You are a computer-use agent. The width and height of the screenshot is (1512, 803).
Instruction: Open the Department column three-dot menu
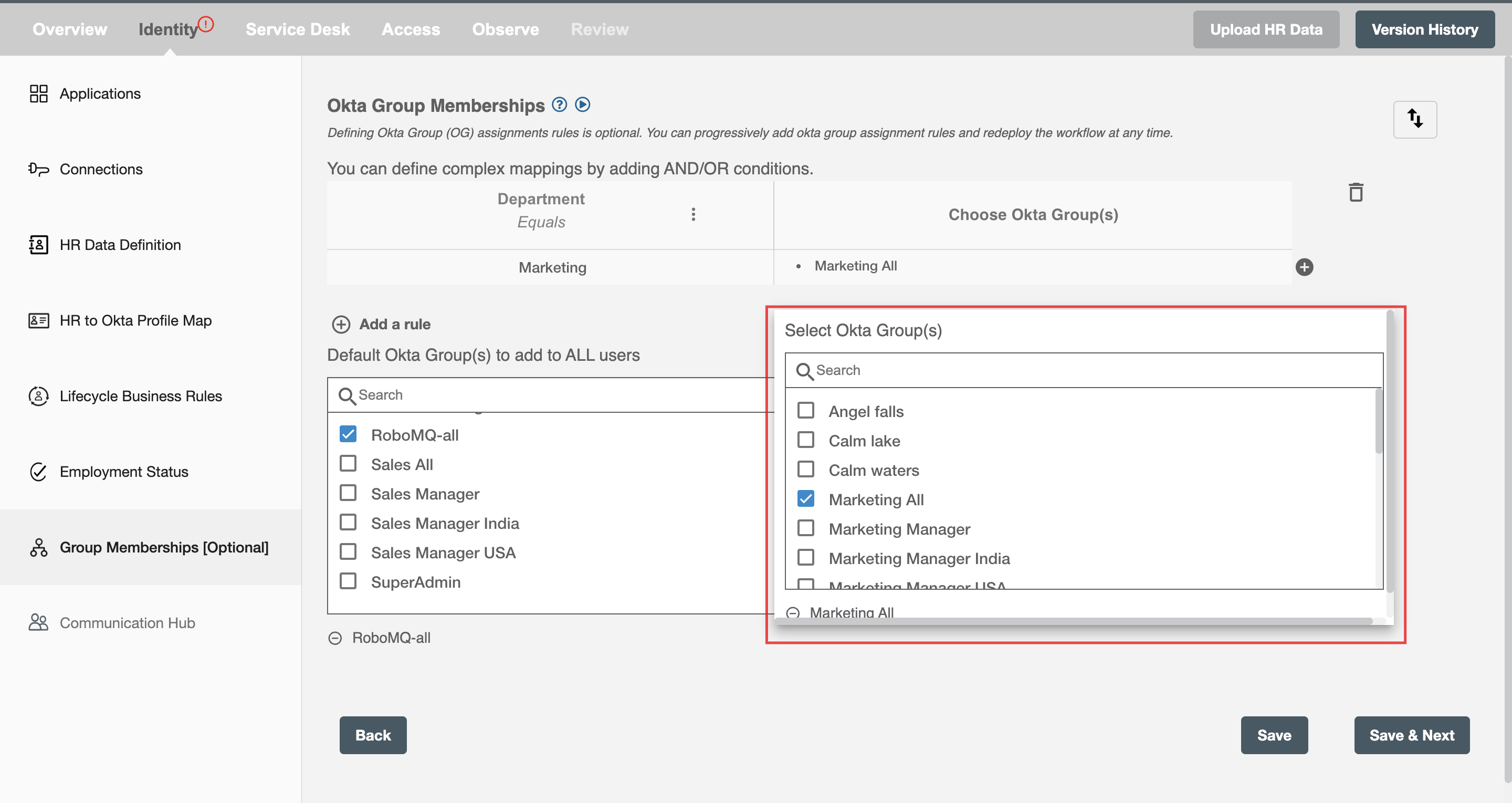(x=693, y=214)
